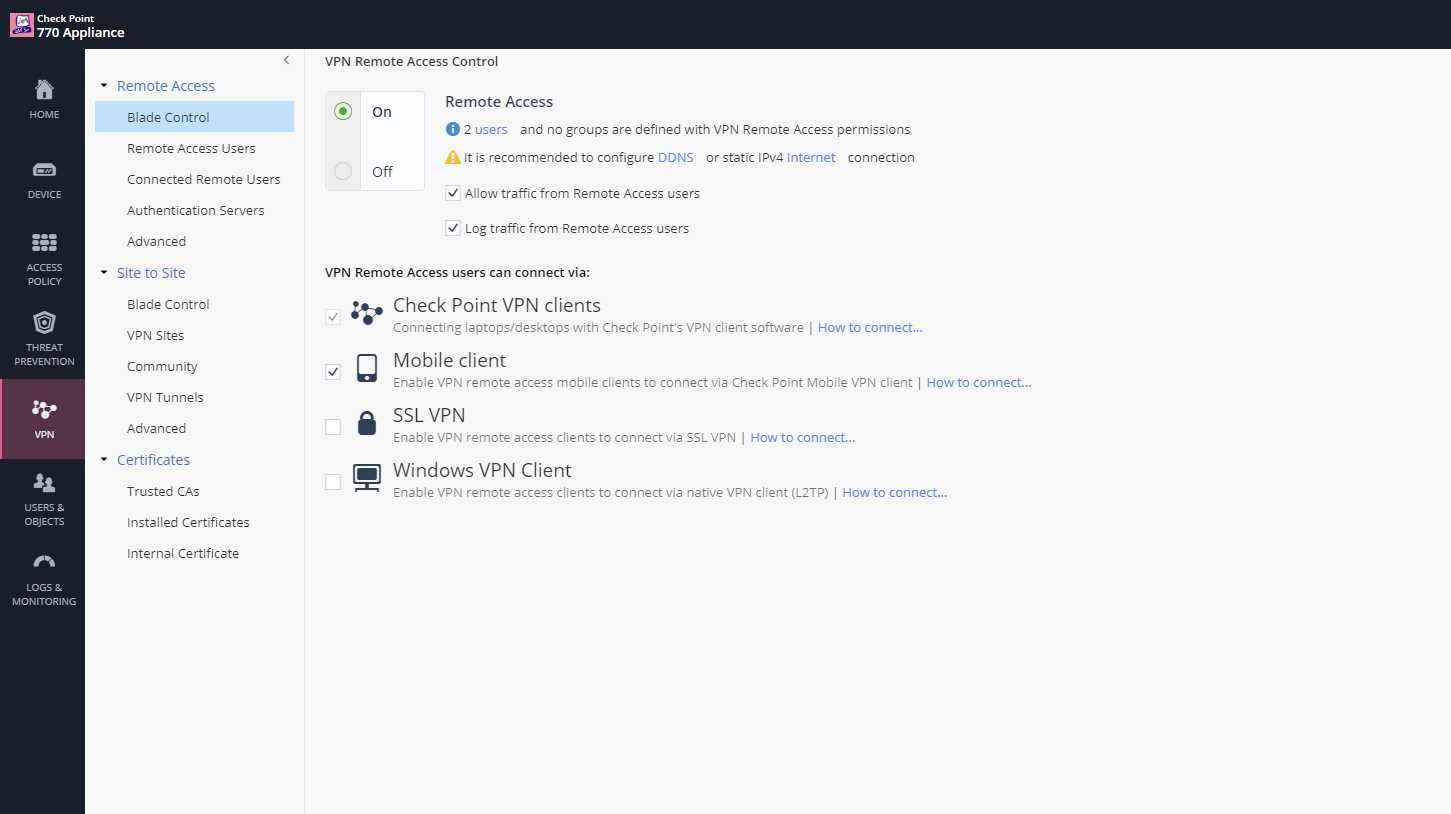1451x814 pixels.
Task: Open Blade Control under Remote Access
Action: pos(194,117)
